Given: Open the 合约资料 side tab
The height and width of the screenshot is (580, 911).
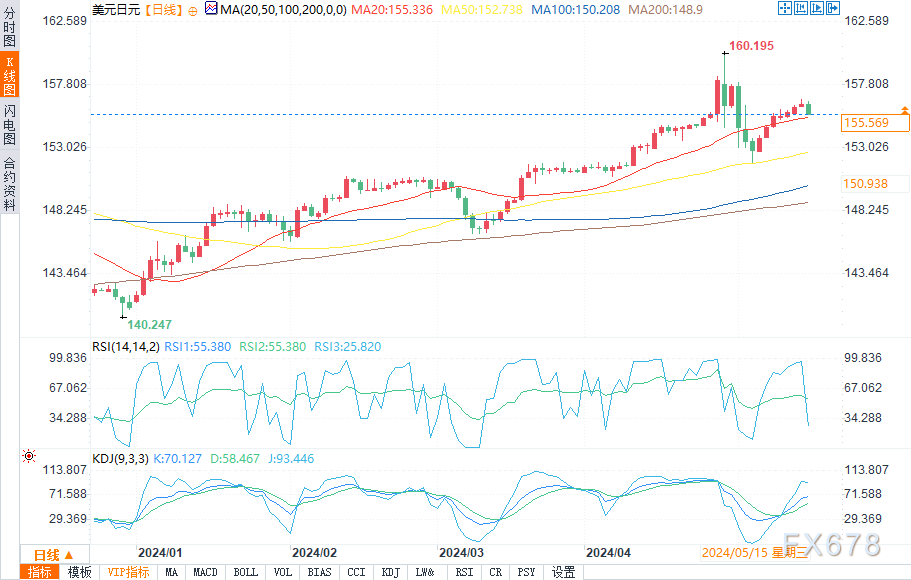Looking at the screenshot, I should point(9,183).
